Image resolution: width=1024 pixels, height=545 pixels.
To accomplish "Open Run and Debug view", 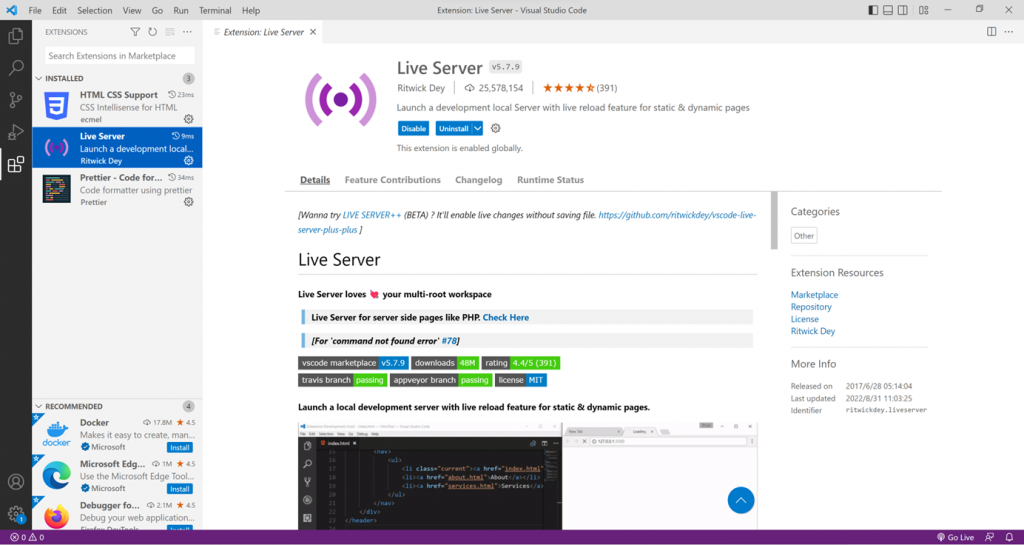I will point(16,132).
